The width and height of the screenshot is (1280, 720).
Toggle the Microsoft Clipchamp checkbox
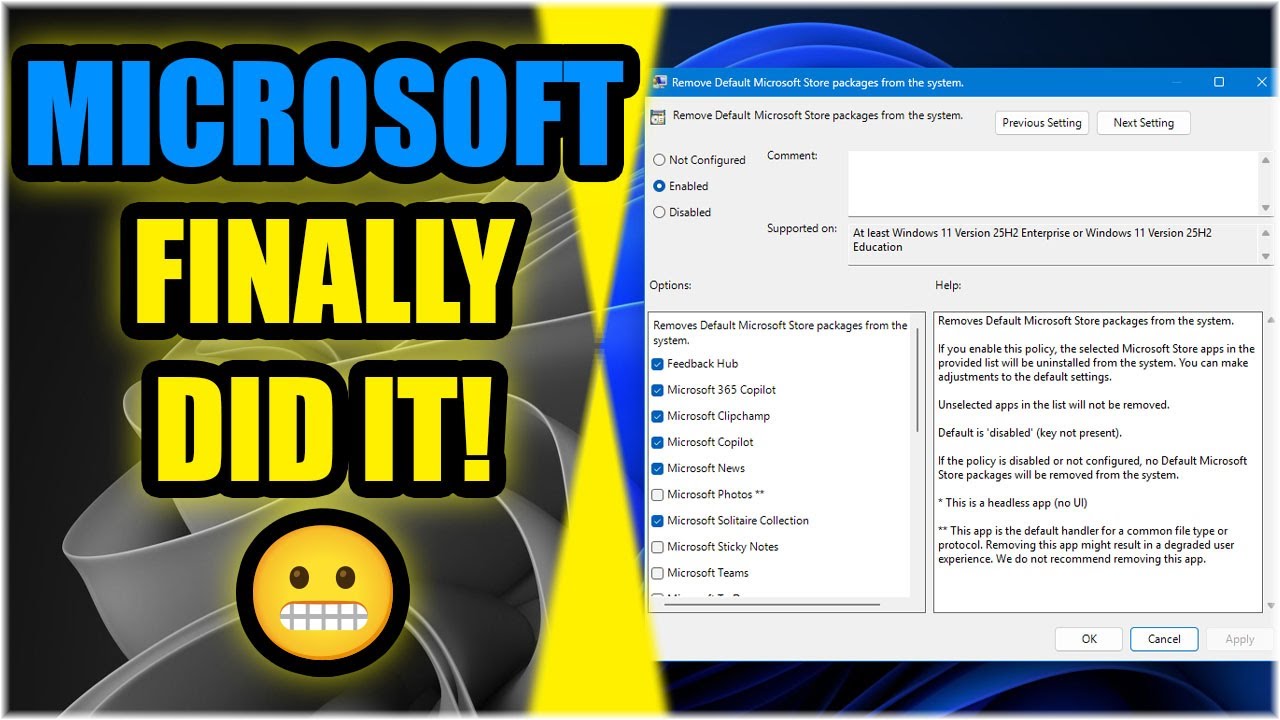tap(657, 416)
